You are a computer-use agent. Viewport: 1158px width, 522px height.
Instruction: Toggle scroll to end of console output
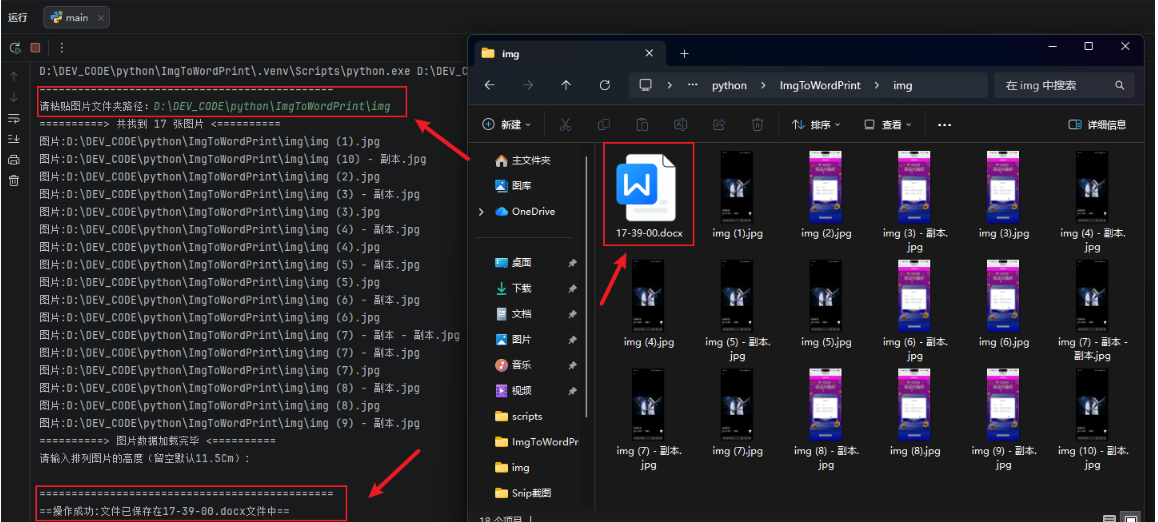coord(14,139)
